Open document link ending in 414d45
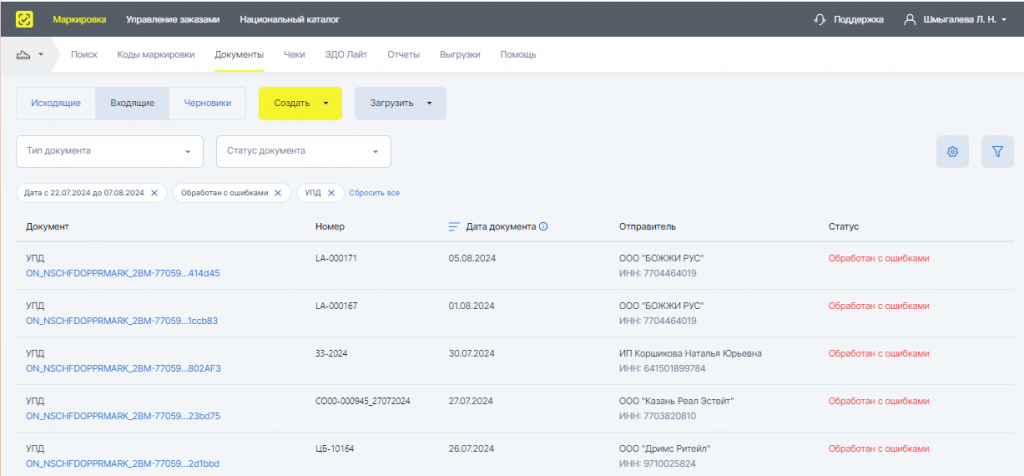This screenshot has height=476, width=1024. pos(123,273)
